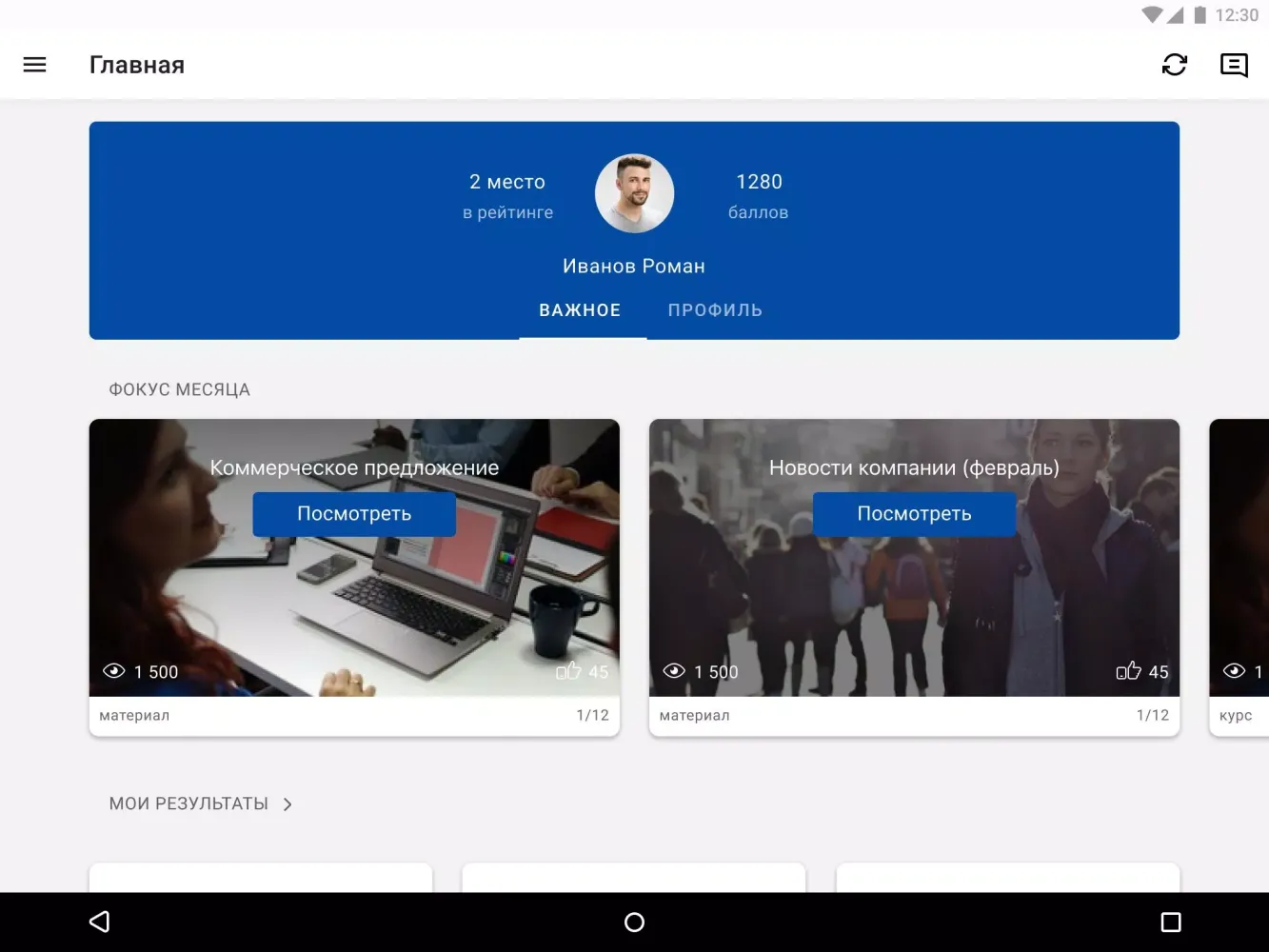
Task: Tap the eye views icon on Новости компании
Action: 674,671
